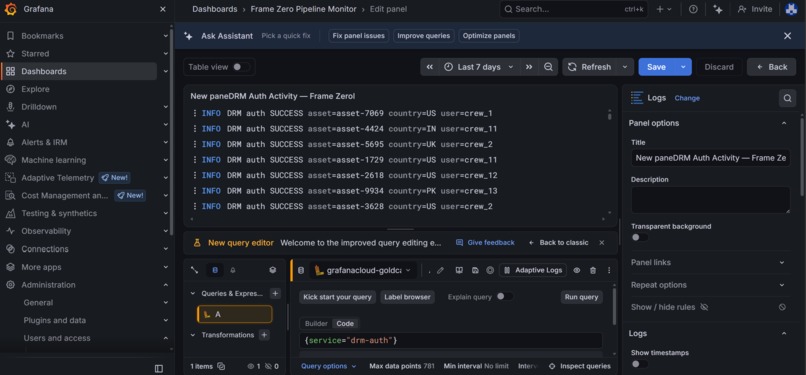Switch to the Code tab
This screenshot has width=806, height=375.
coord(345,324)
